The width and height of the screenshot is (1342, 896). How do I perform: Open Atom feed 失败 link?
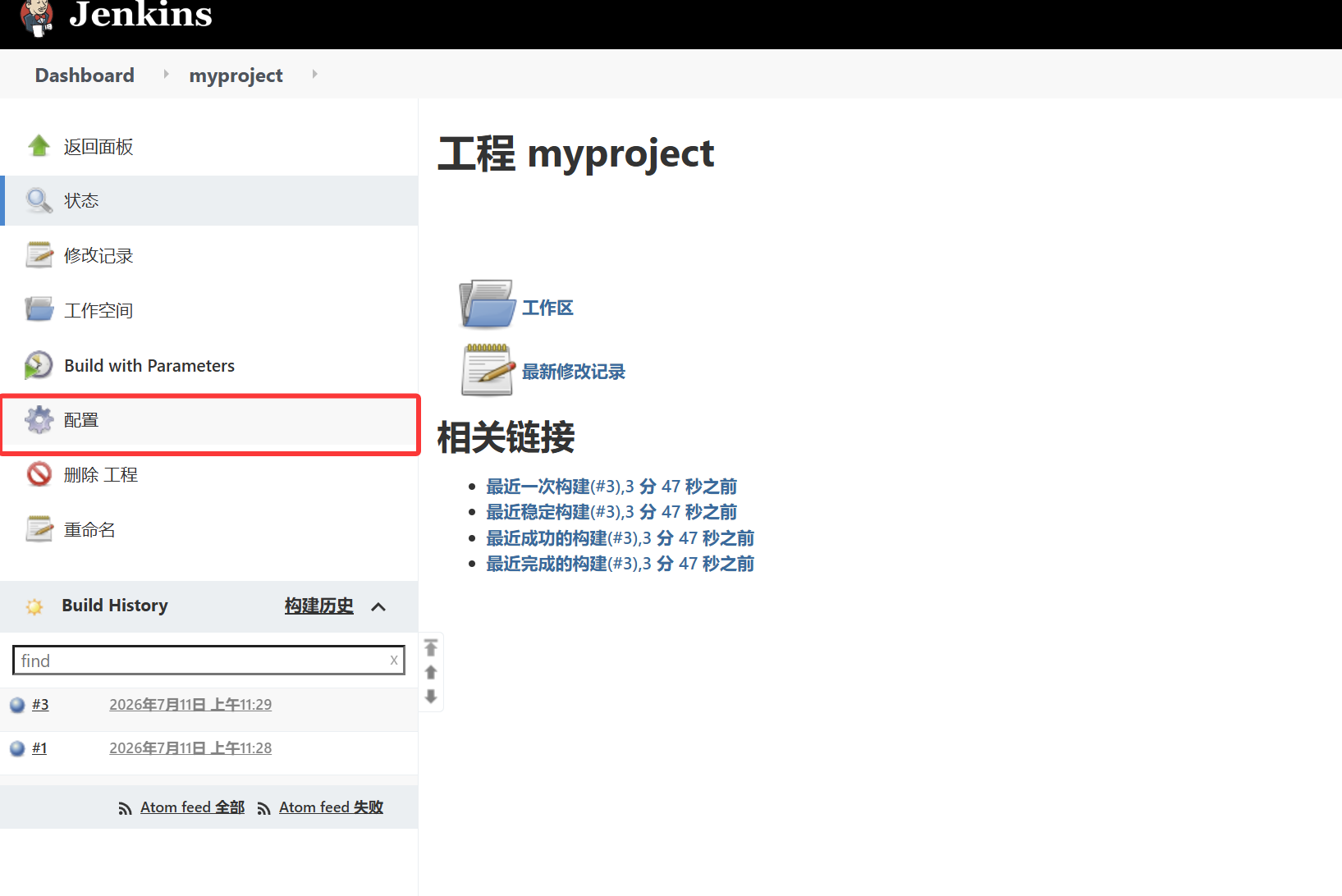(x=331, y=807)
